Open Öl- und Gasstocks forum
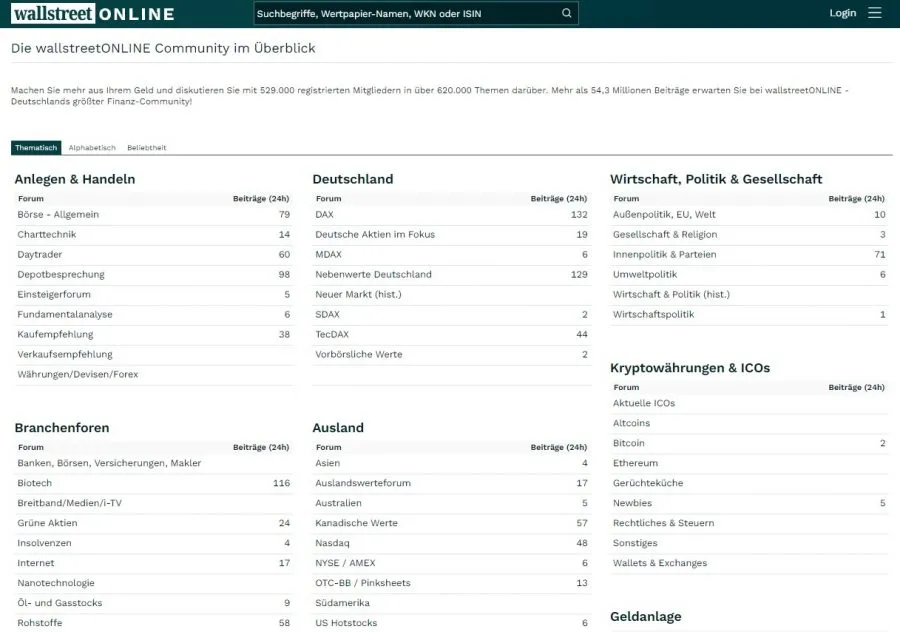The image size is (900, 632). coord(60,603)
